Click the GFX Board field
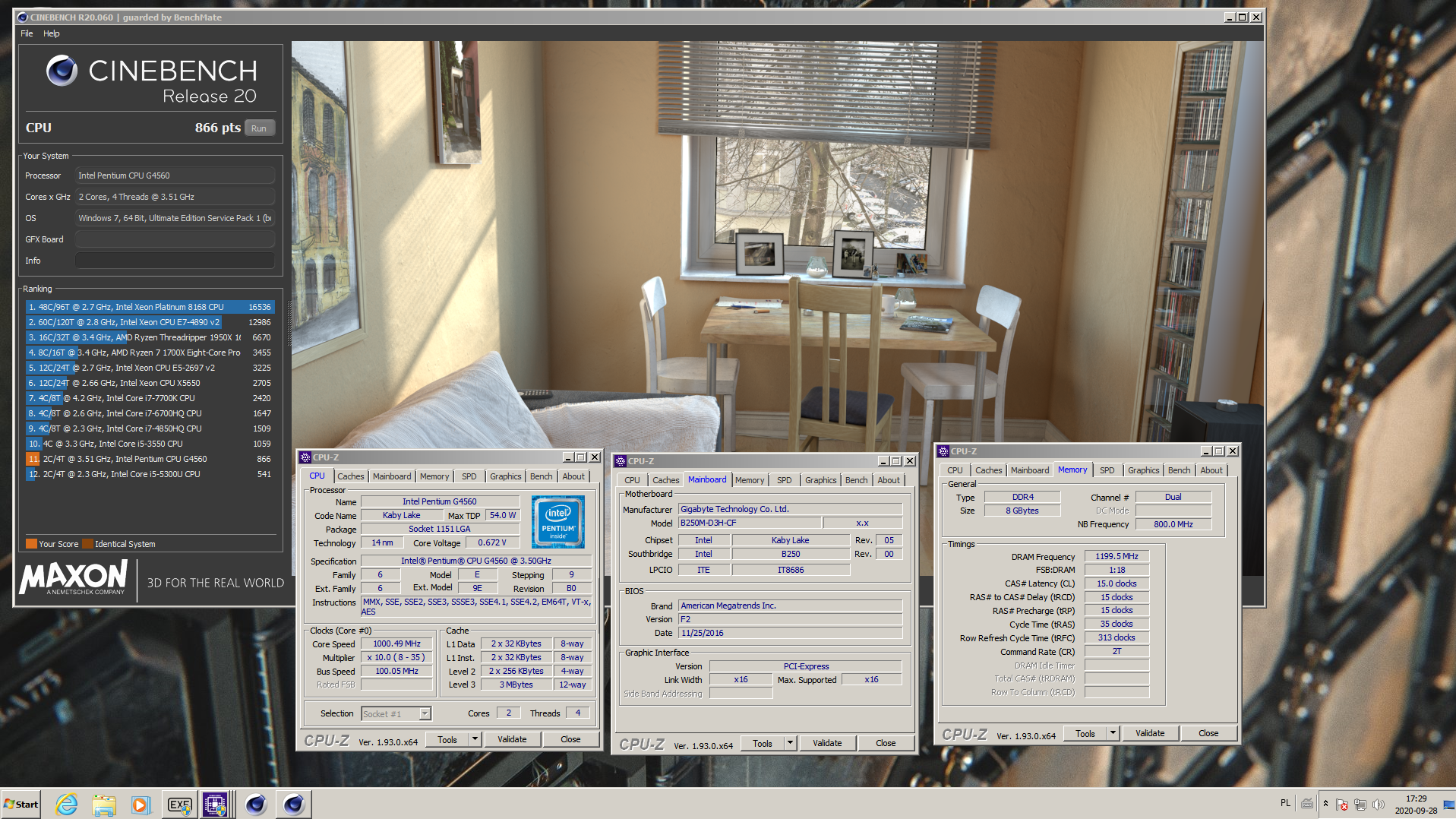The height and width of the screenshot is (819, 1456). (175, 239)
